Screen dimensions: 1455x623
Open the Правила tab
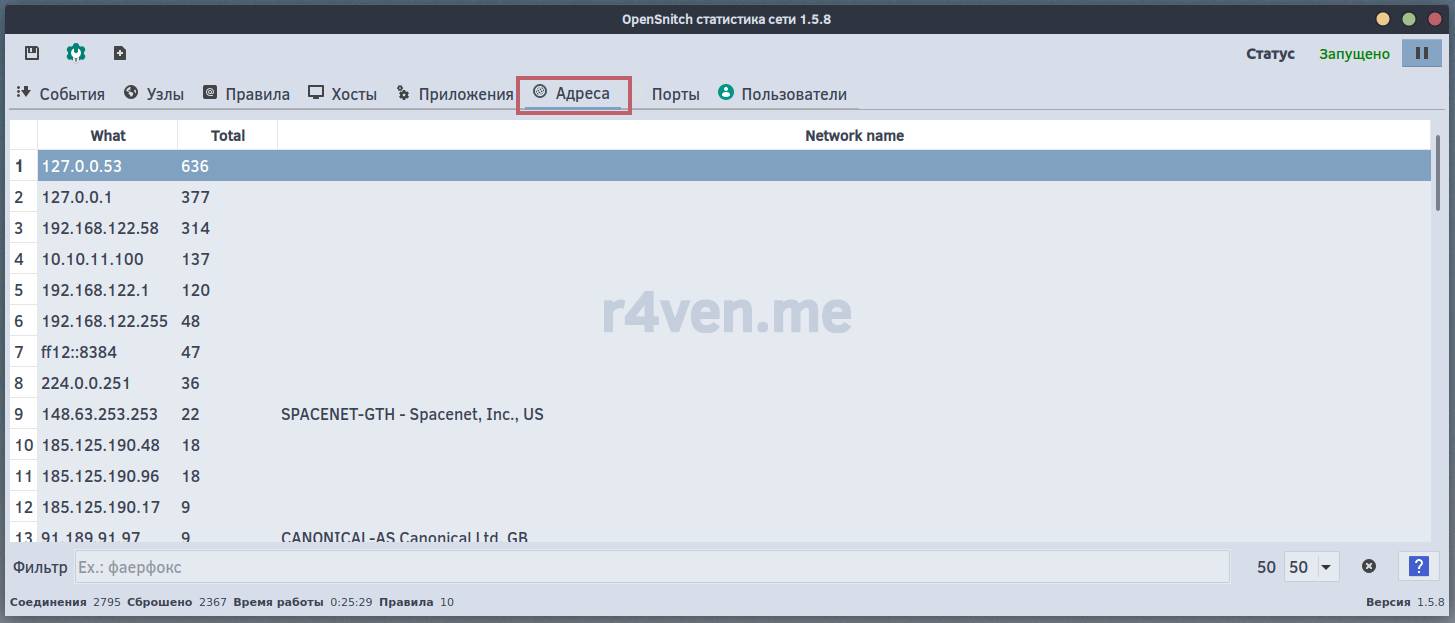(x=246, y=94)
